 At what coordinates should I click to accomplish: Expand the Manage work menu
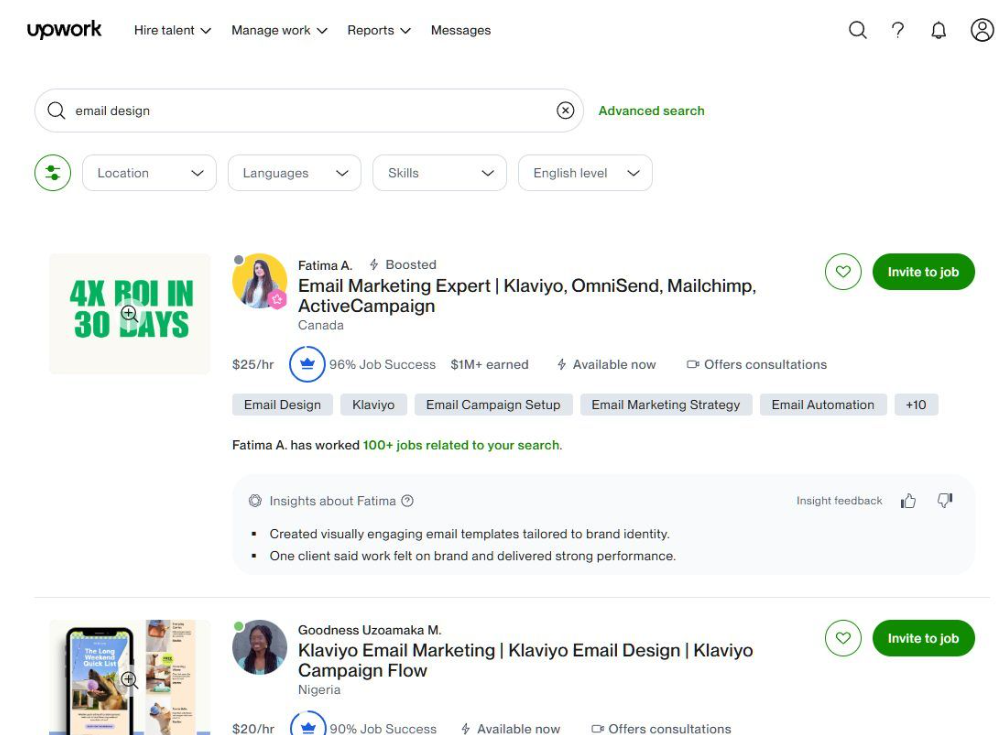click(x=279, y=30)
